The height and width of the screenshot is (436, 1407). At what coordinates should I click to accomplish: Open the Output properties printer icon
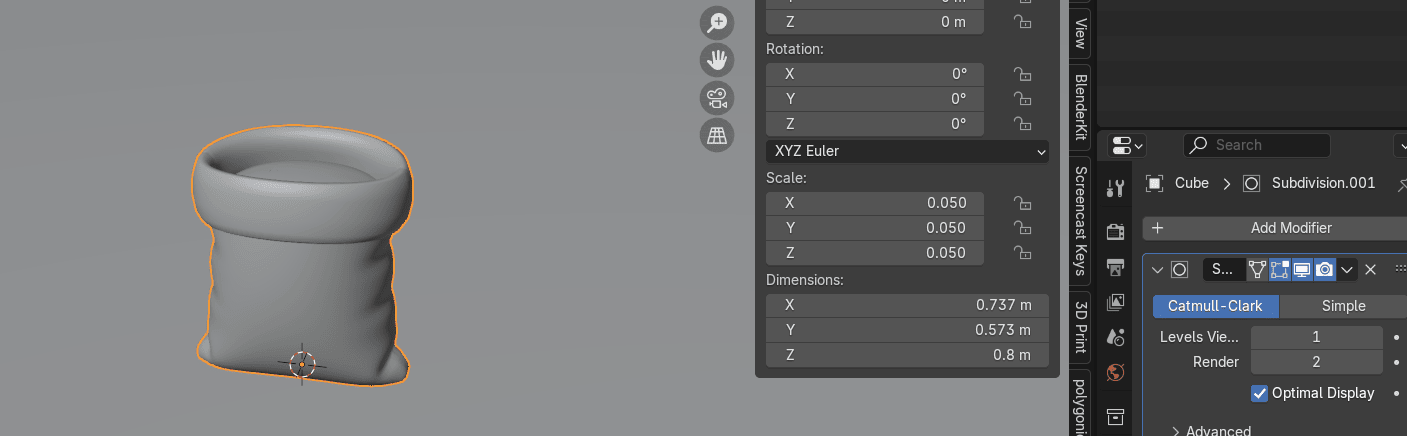(x=1116, y=267)
